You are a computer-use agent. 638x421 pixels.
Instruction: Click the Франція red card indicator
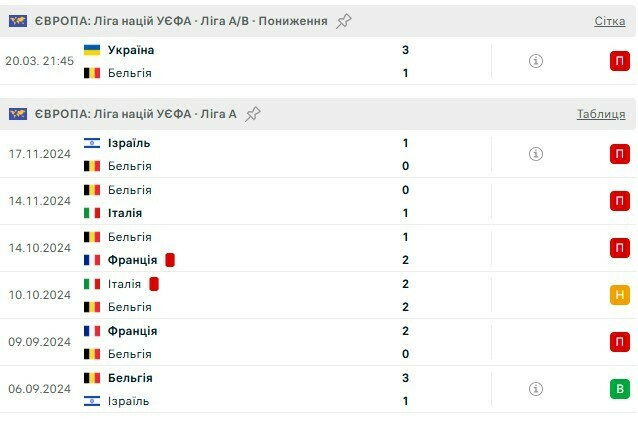coord(171,260)
